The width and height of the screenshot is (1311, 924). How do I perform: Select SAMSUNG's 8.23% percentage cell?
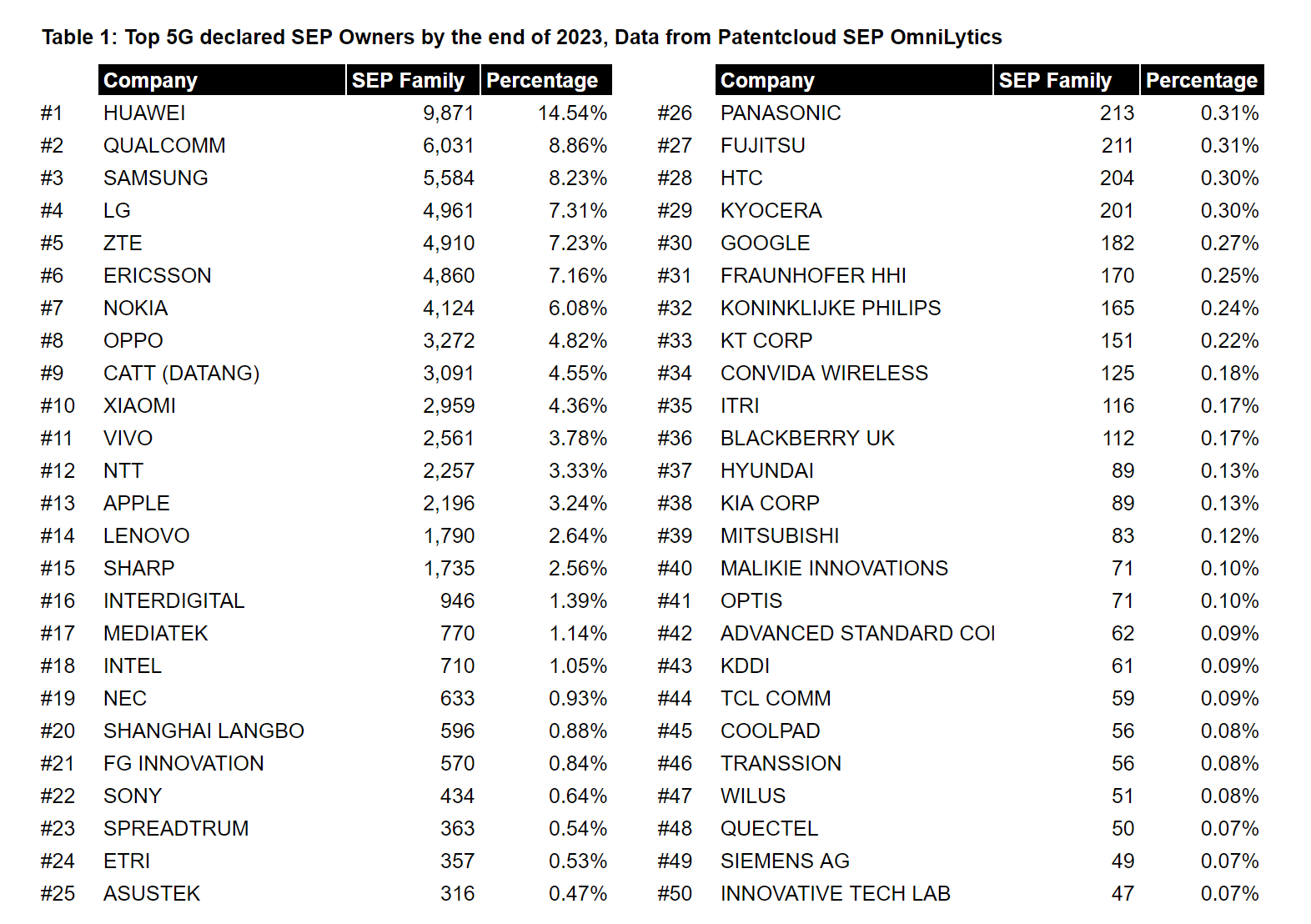(x=577, y=178)
